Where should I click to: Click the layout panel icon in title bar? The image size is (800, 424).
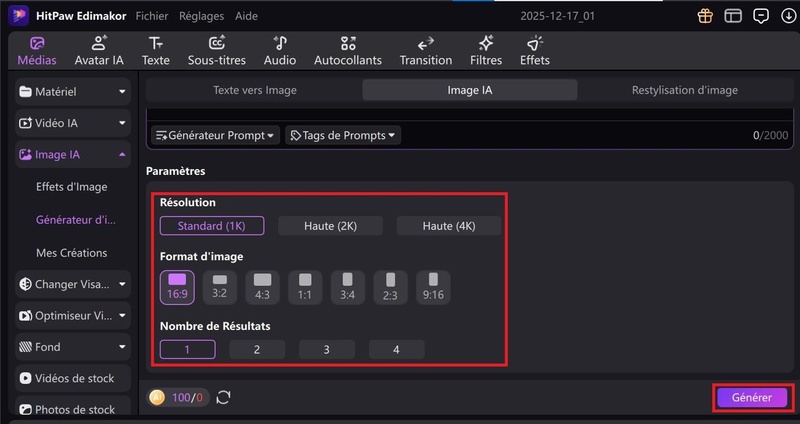[733, 16]
